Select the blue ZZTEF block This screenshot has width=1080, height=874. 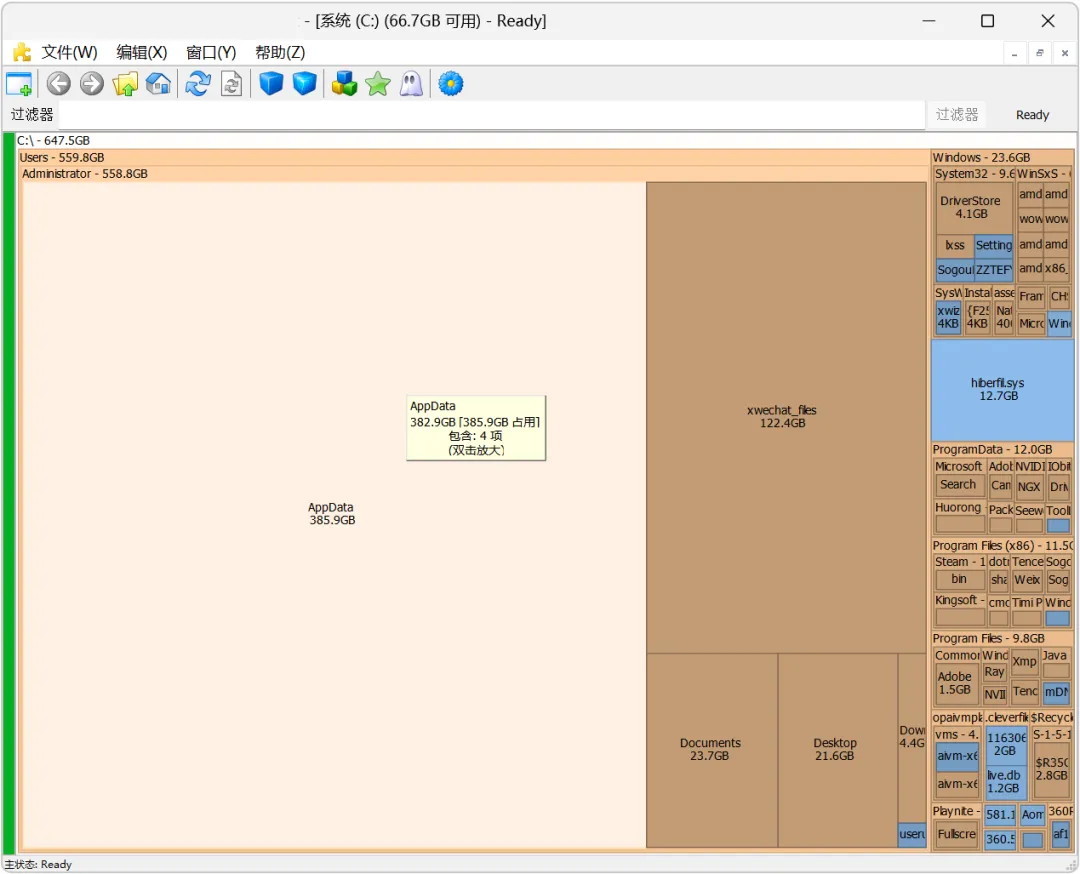993,270
